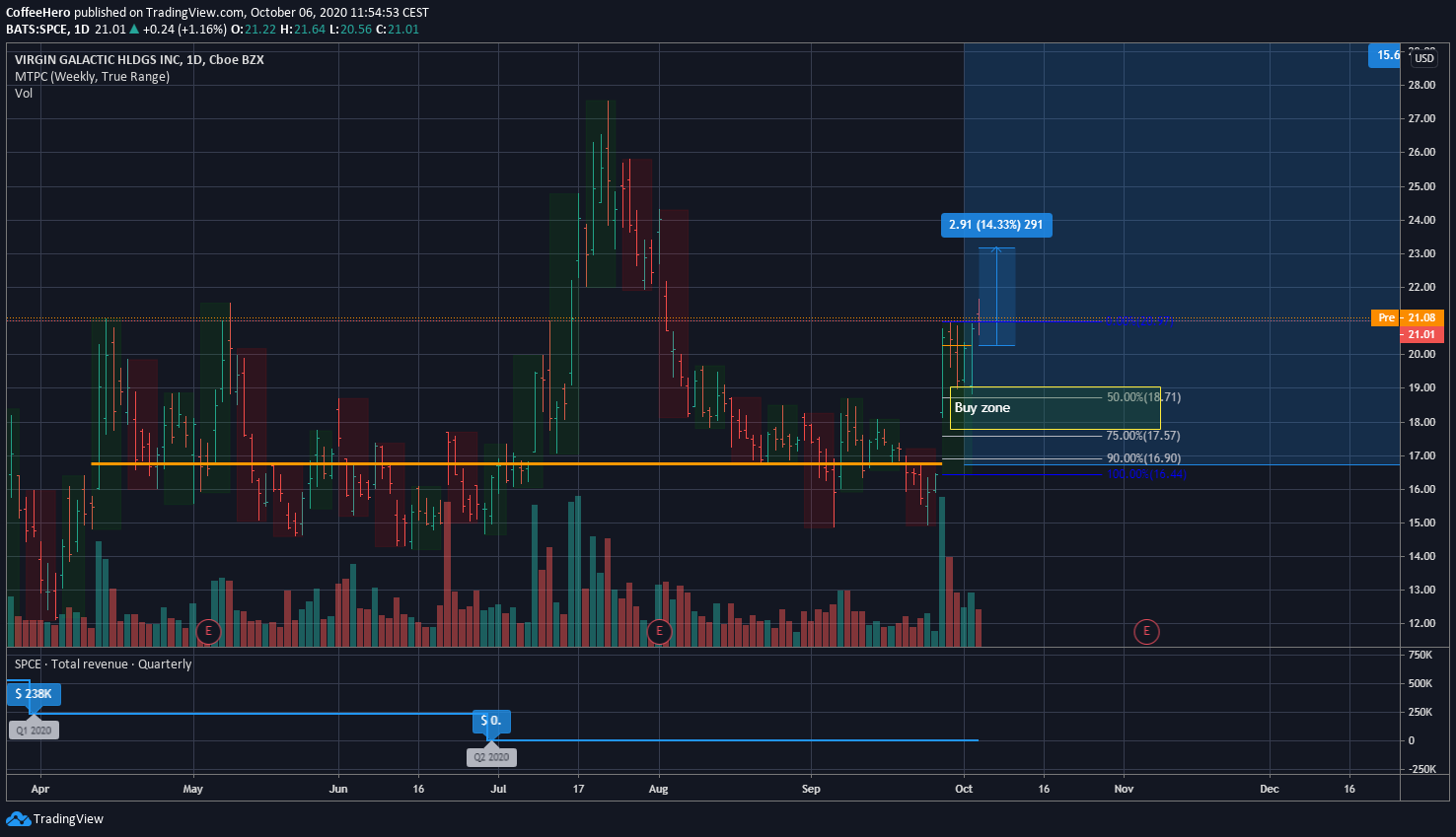
Task: Click 500K on the revenue axis
Action: point(1420,683)
